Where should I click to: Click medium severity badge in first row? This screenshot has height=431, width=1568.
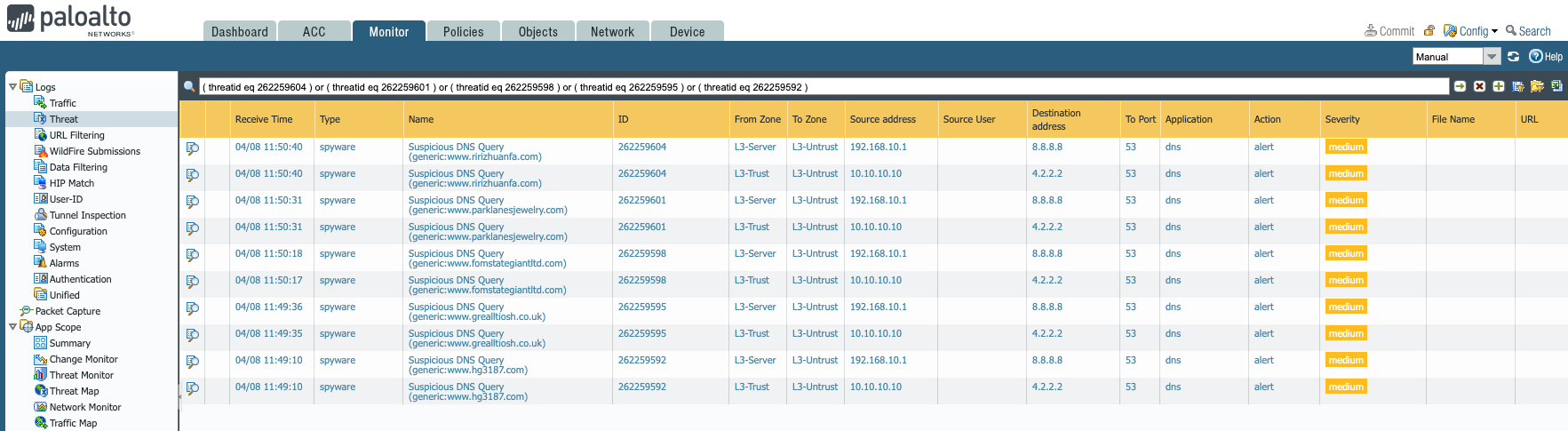point(1346,147)
